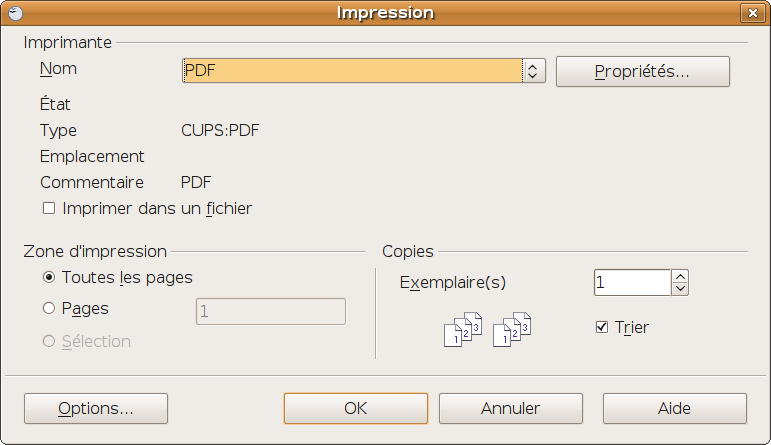
Task: Click the PDF printer name field
Action: tap(352, 71)
